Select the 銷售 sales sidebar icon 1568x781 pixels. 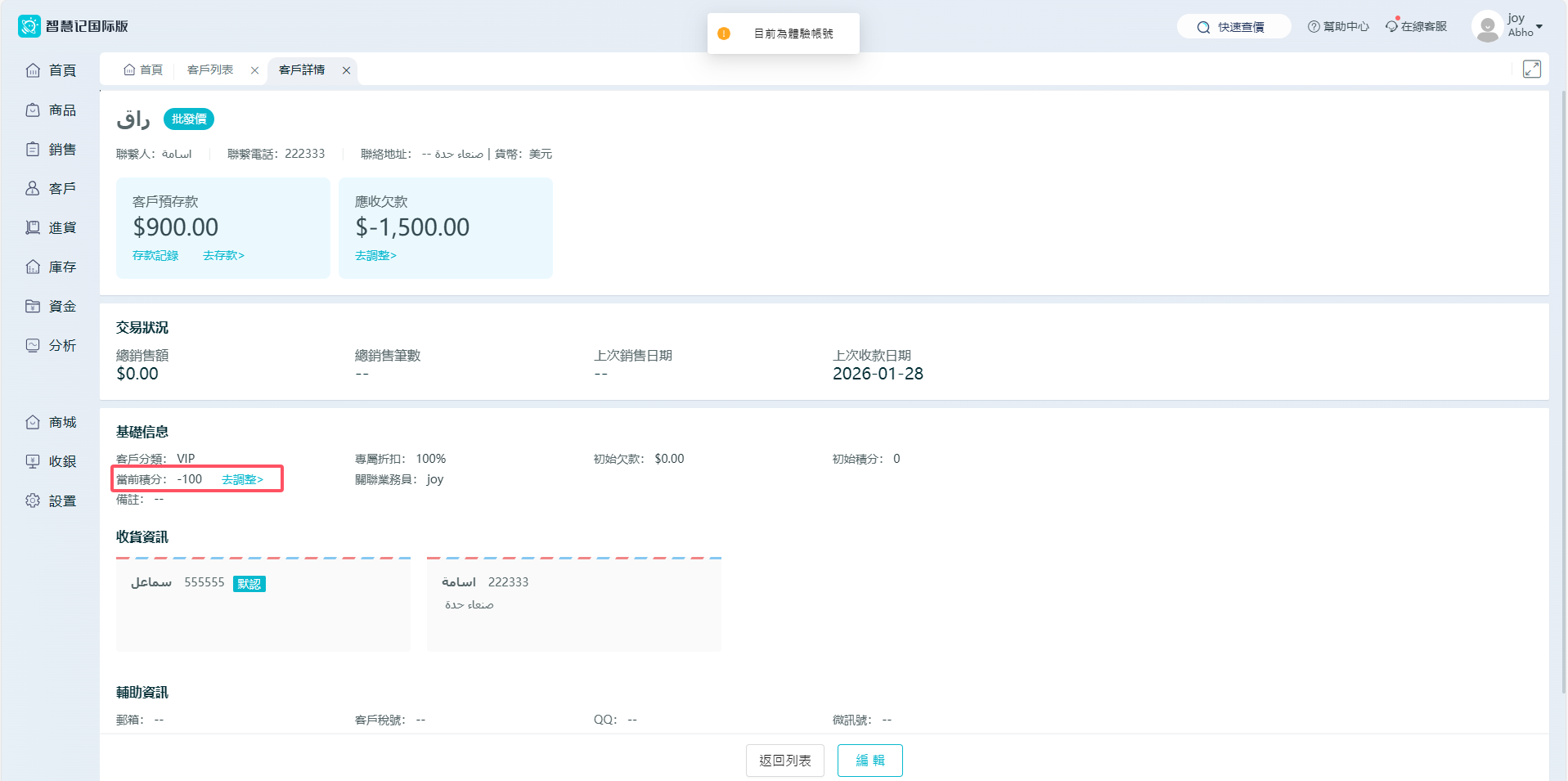tap(33, 149)
